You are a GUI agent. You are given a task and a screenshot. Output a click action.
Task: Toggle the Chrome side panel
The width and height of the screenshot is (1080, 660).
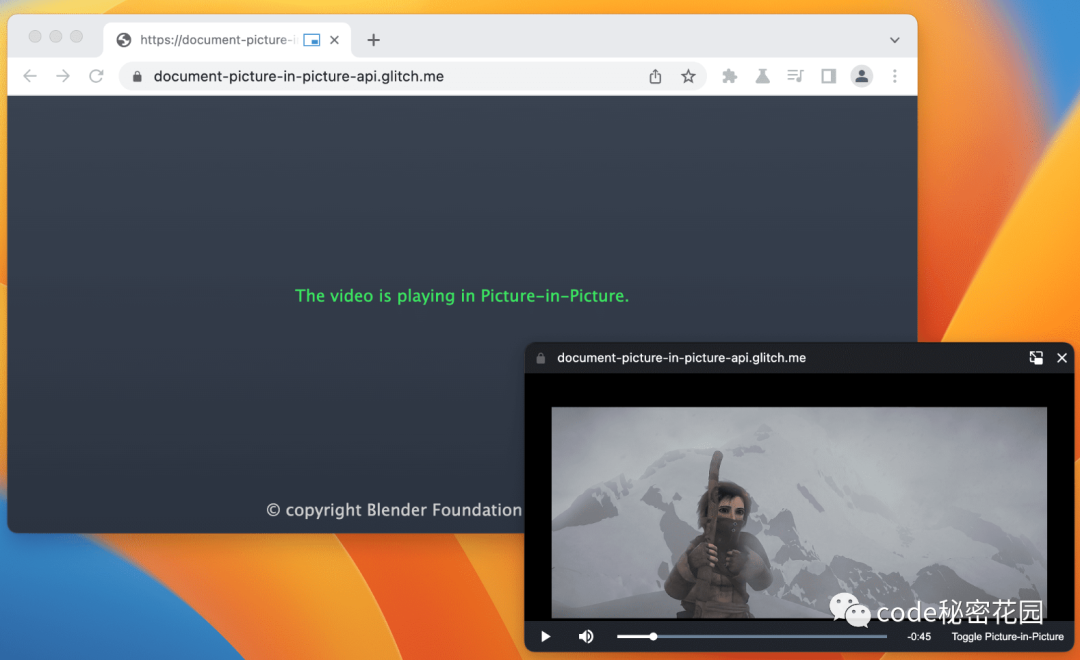coord(829,76)
